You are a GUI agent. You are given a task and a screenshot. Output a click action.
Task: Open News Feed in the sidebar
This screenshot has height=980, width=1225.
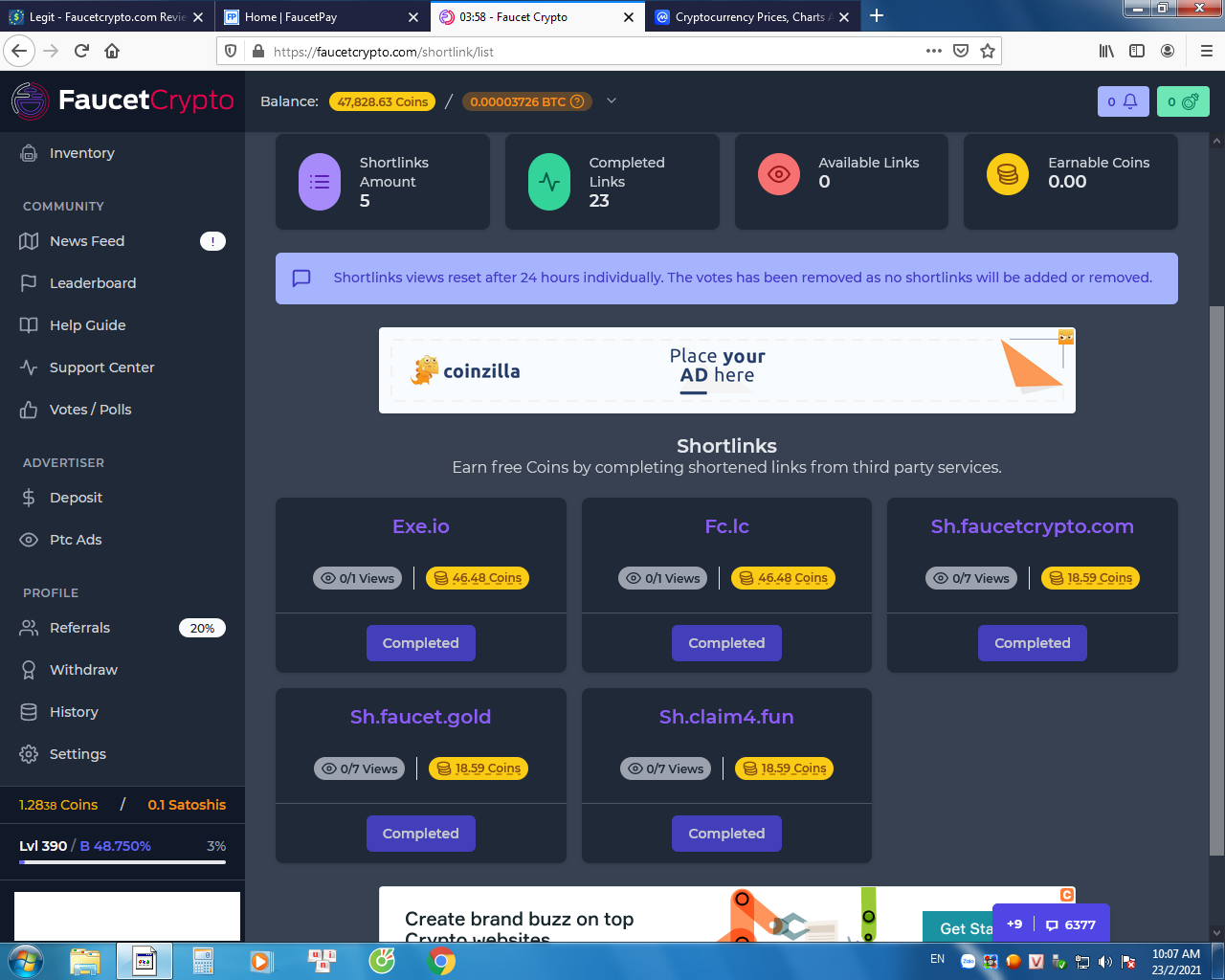[x=122, y=241]
